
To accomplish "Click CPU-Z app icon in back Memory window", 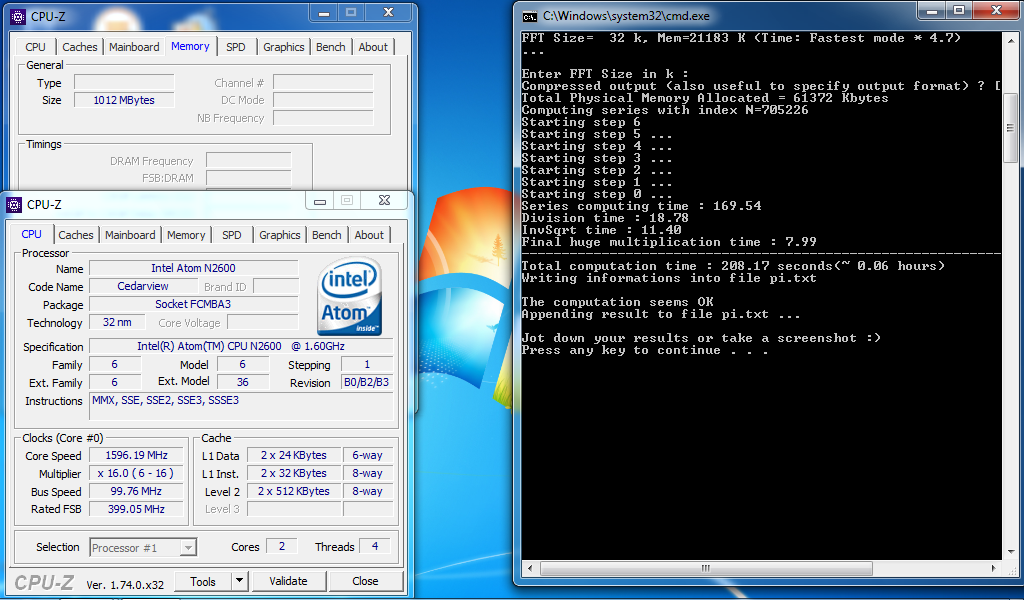I will pos(18,17).
